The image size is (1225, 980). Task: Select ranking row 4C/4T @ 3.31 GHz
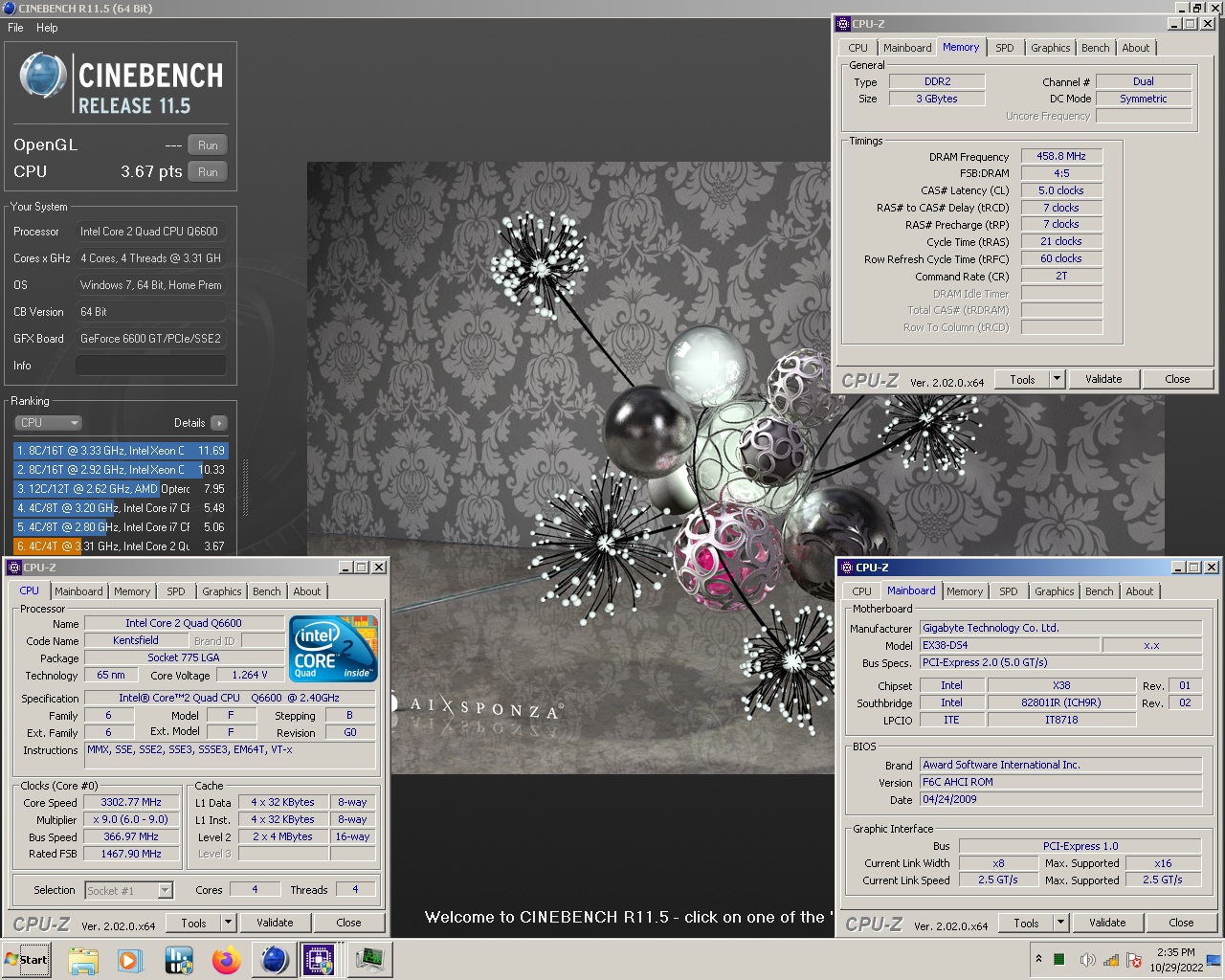121,546
